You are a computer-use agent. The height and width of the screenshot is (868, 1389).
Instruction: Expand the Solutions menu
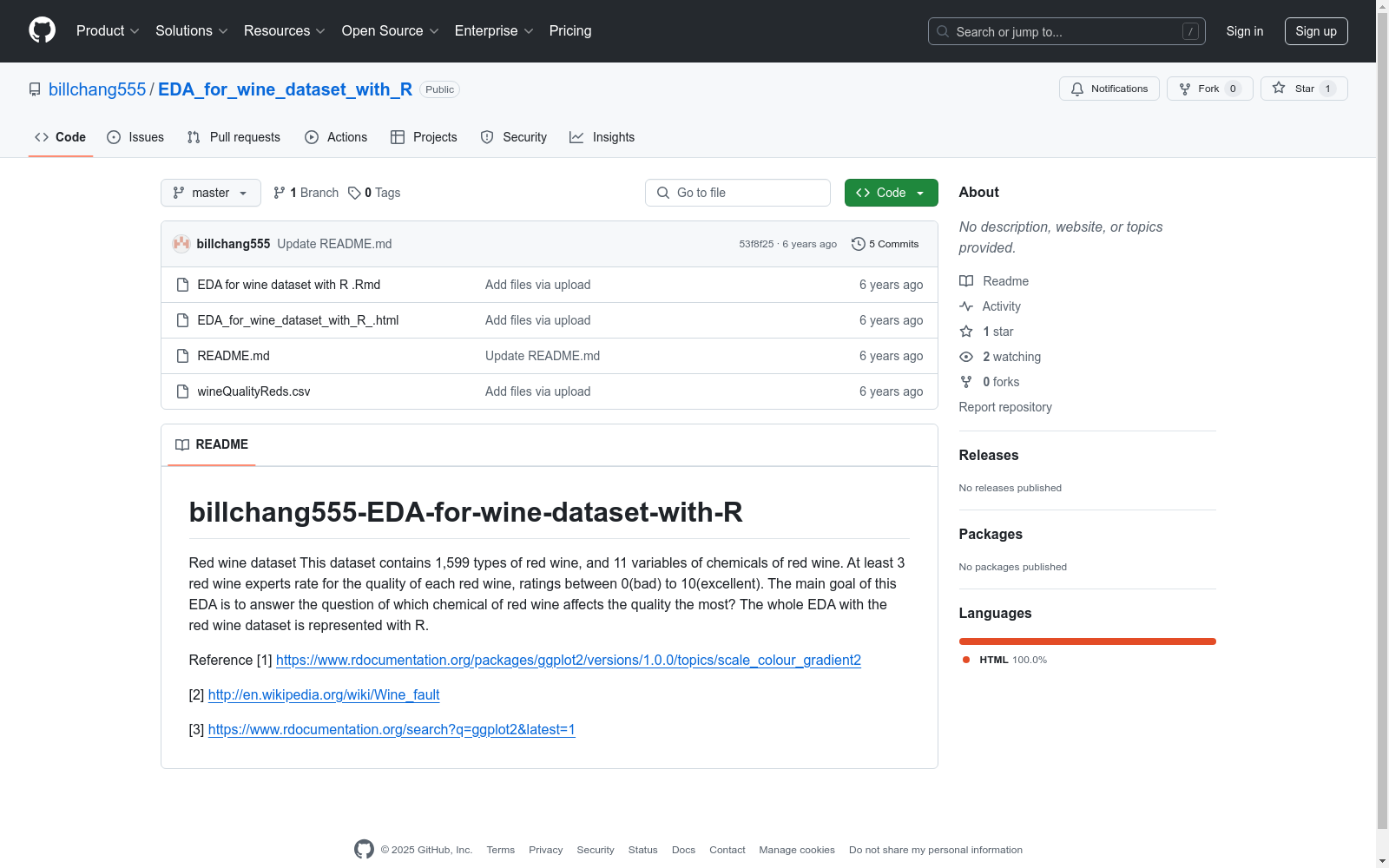(x=192, y=30)
